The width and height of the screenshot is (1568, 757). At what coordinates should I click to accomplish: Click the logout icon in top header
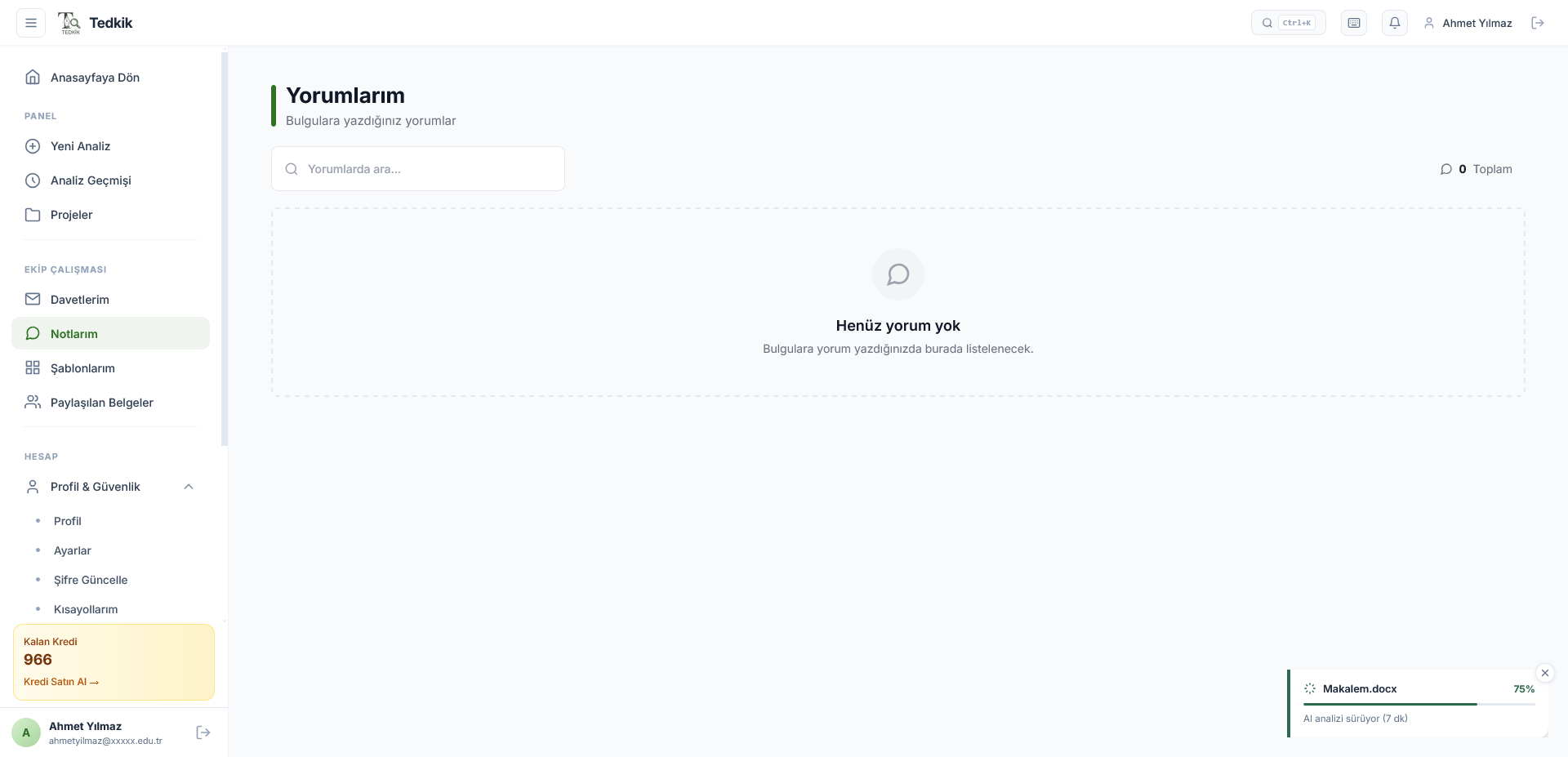pyautogui.click(x=1538, y=23)
